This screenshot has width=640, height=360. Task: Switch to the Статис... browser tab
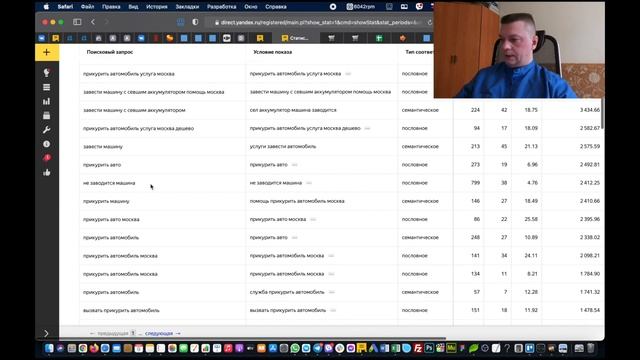[296, 38]
